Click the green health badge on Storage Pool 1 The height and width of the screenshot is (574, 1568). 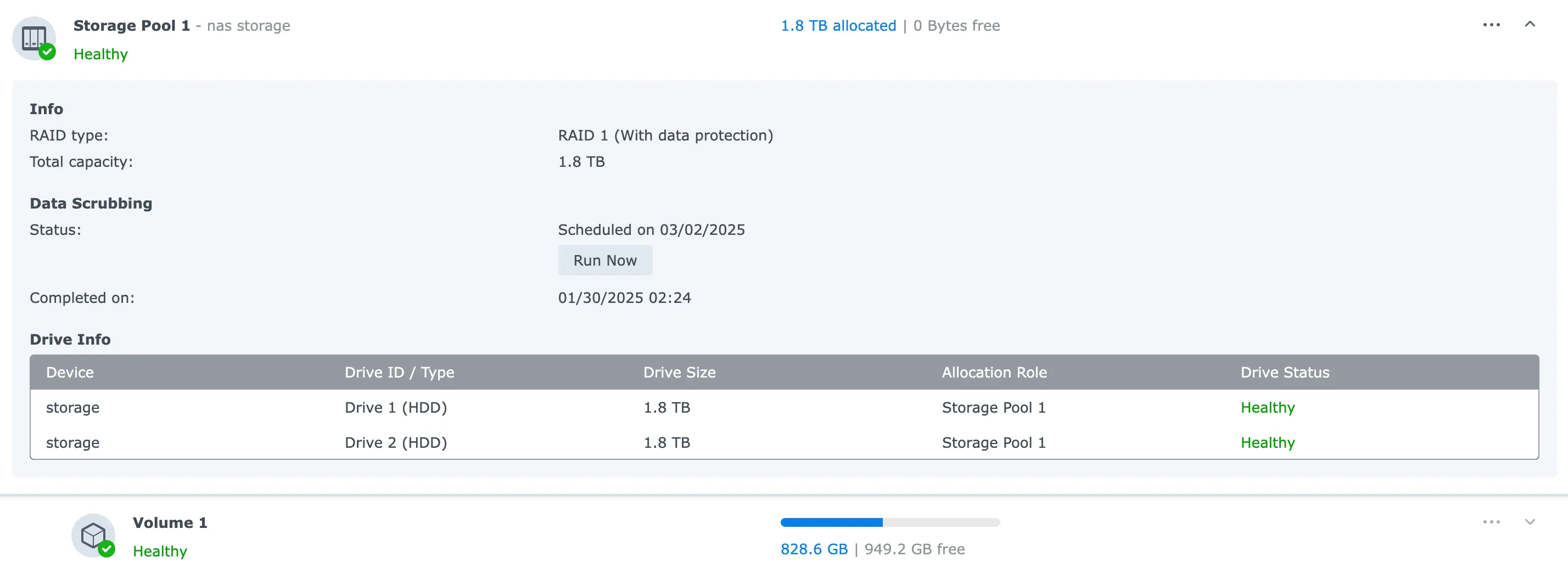(47, 52)
